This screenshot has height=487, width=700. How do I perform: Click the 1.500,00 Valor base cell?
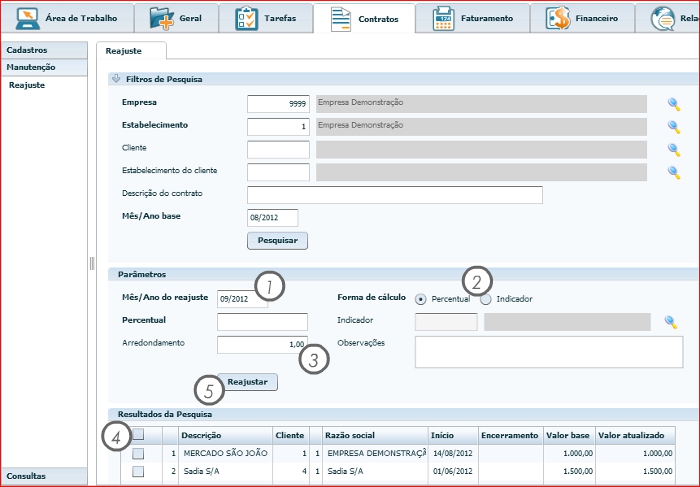pos(569,471)
